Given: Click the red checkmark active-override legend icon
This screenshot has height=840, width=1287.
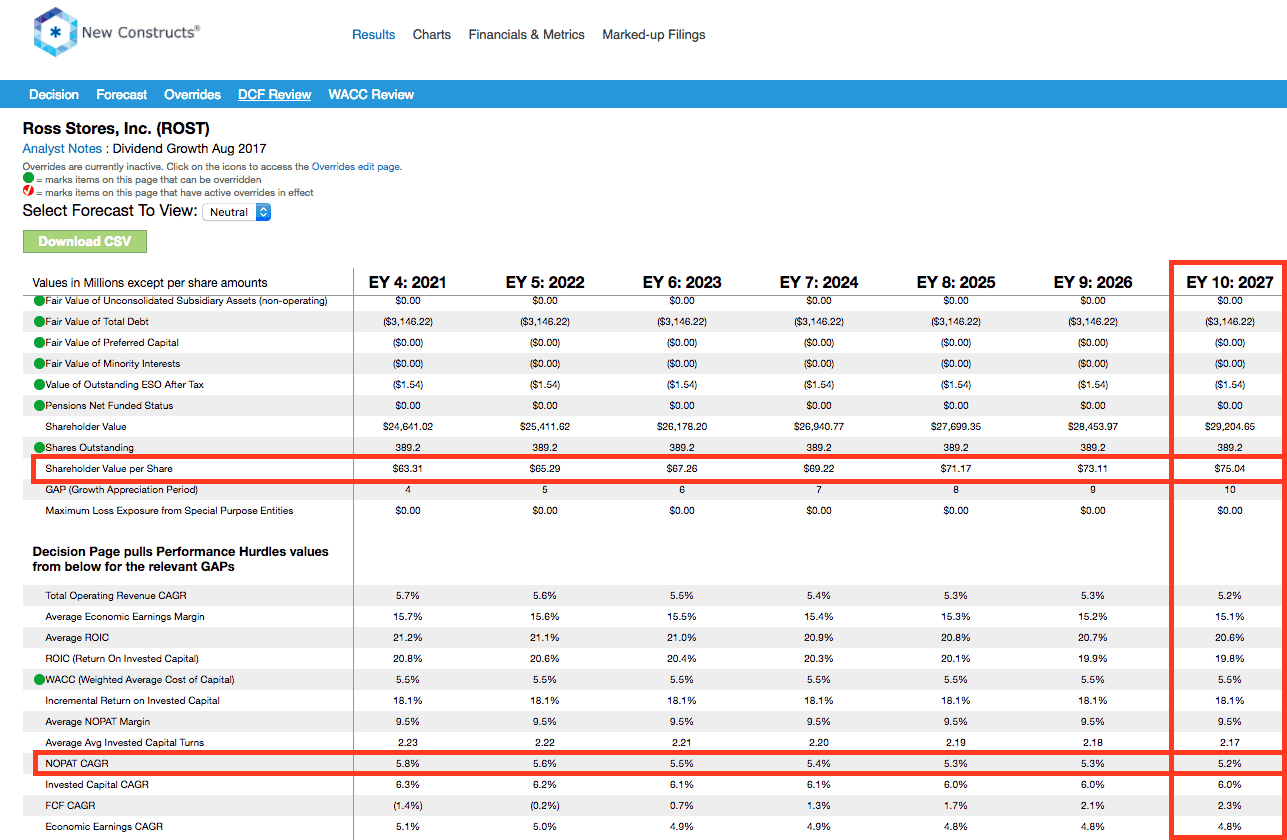Looking at the screenshot, I should click(28, 192).
